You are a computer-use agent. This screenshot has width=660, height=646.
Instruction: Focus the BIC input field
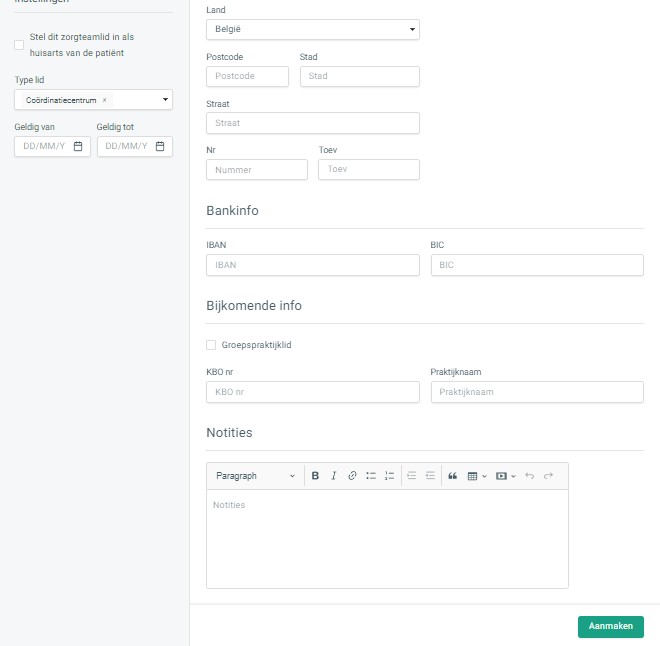tap(537, 265)
